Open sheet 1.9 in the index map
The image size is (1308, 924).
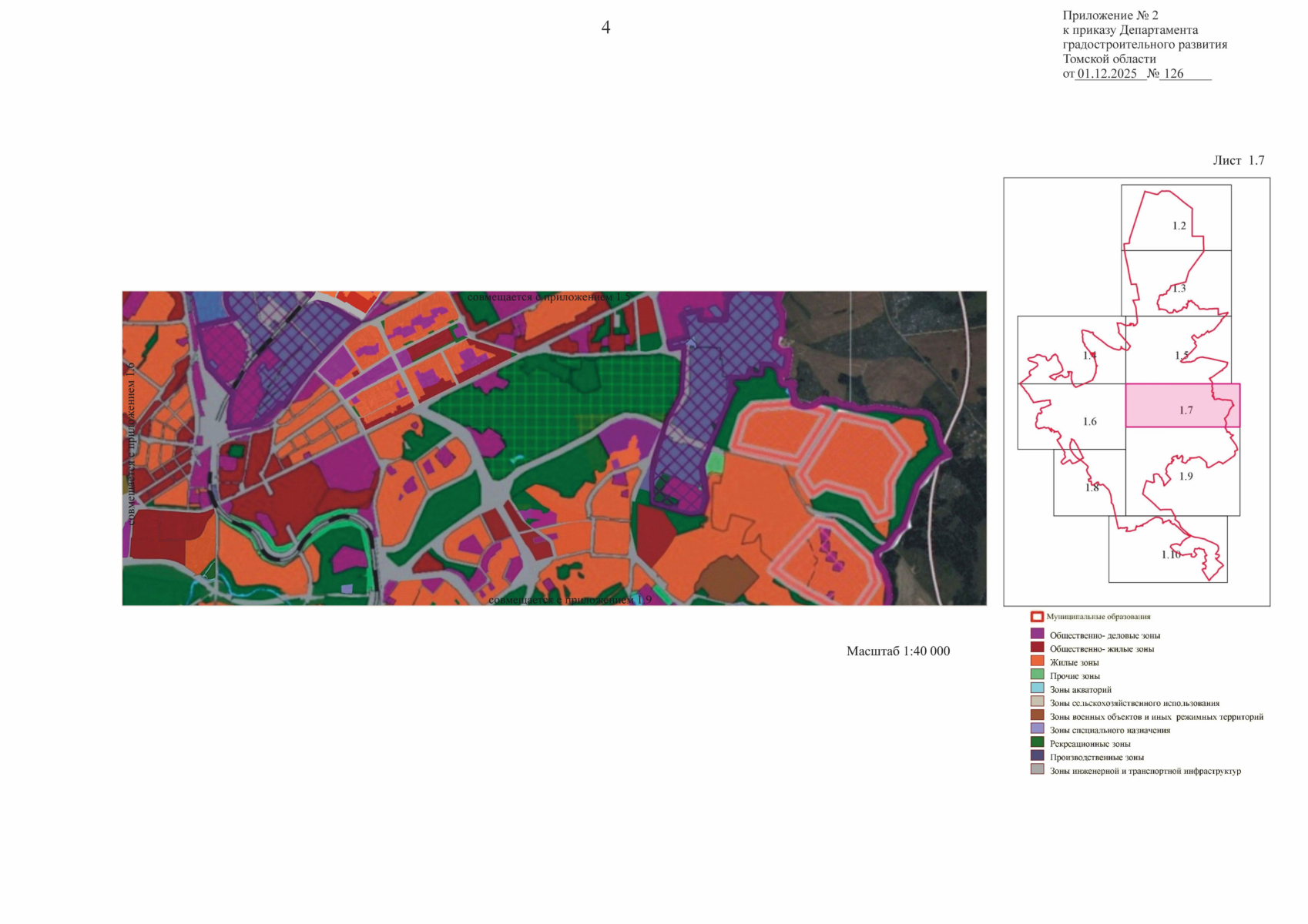pyautogui.click(x=1185, y=477)
